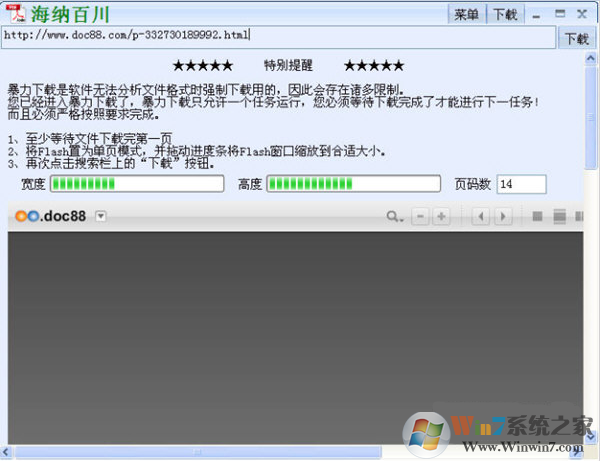Click the PDF app icon in title bar
Viewport: 600px width, 461px height.
(16, 13)
